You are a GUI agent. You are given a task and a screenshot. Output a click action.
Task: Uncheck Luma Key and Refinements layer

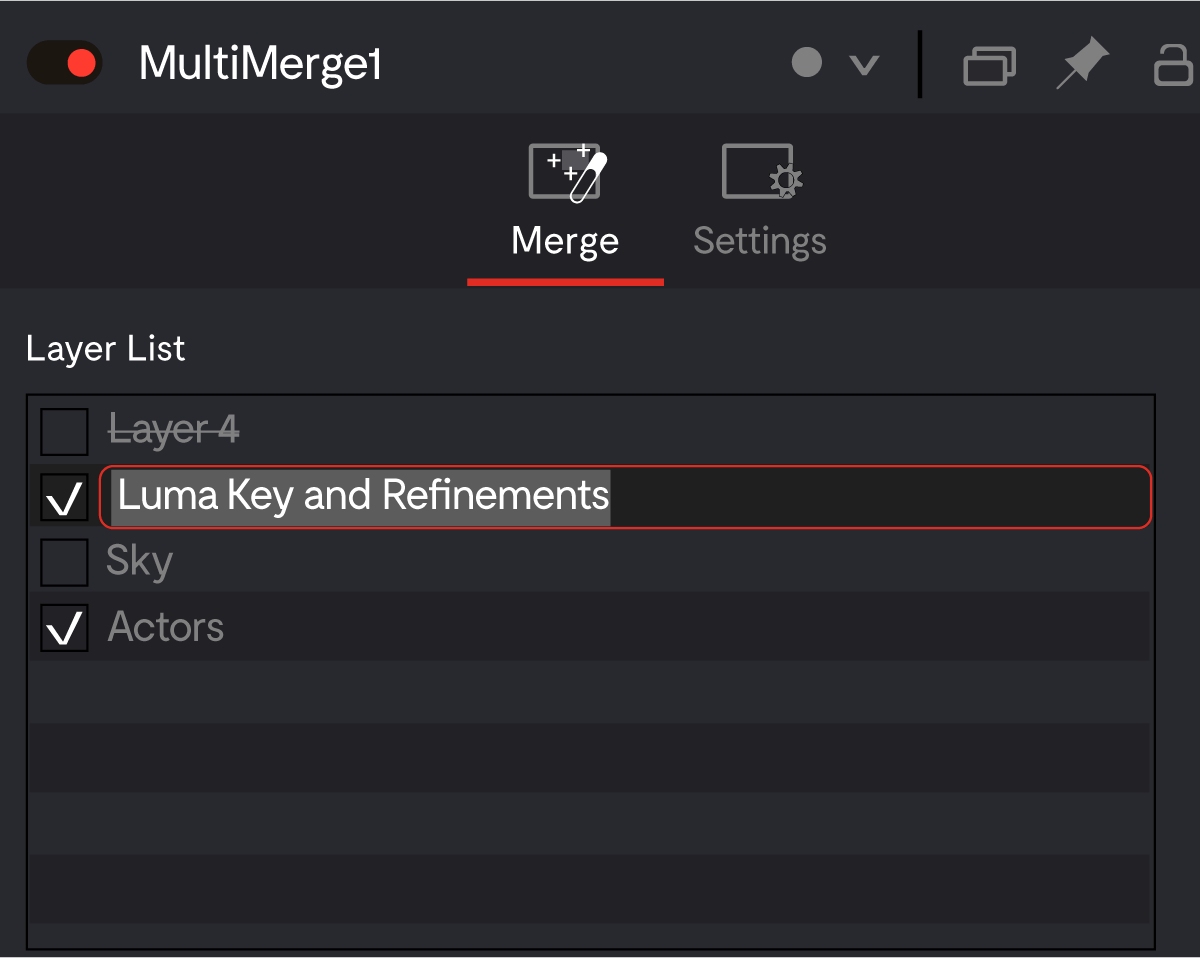[63, 496]
